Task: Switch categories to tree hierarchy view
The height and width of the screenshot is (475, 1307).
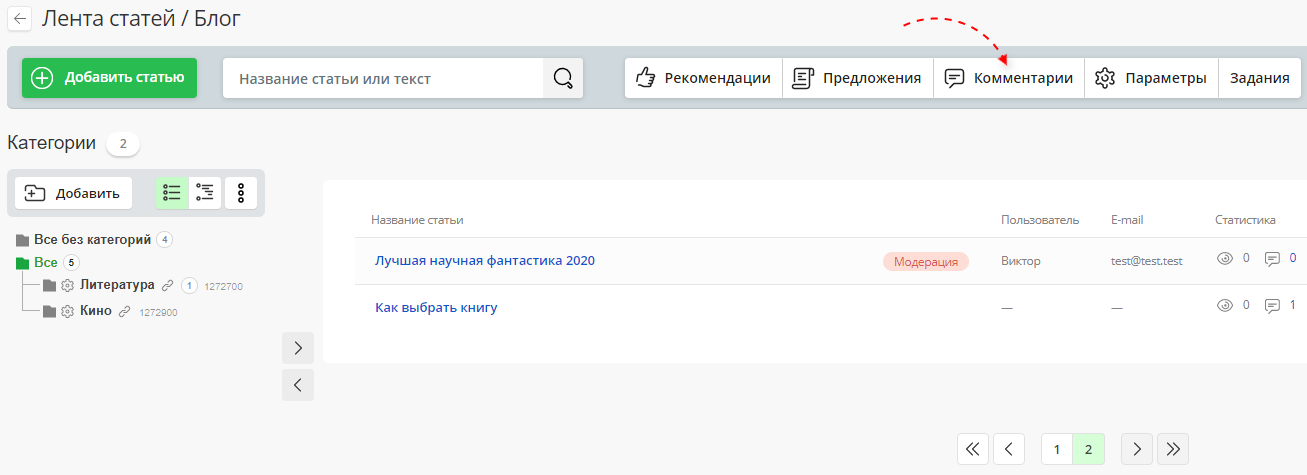Action: 205,193
